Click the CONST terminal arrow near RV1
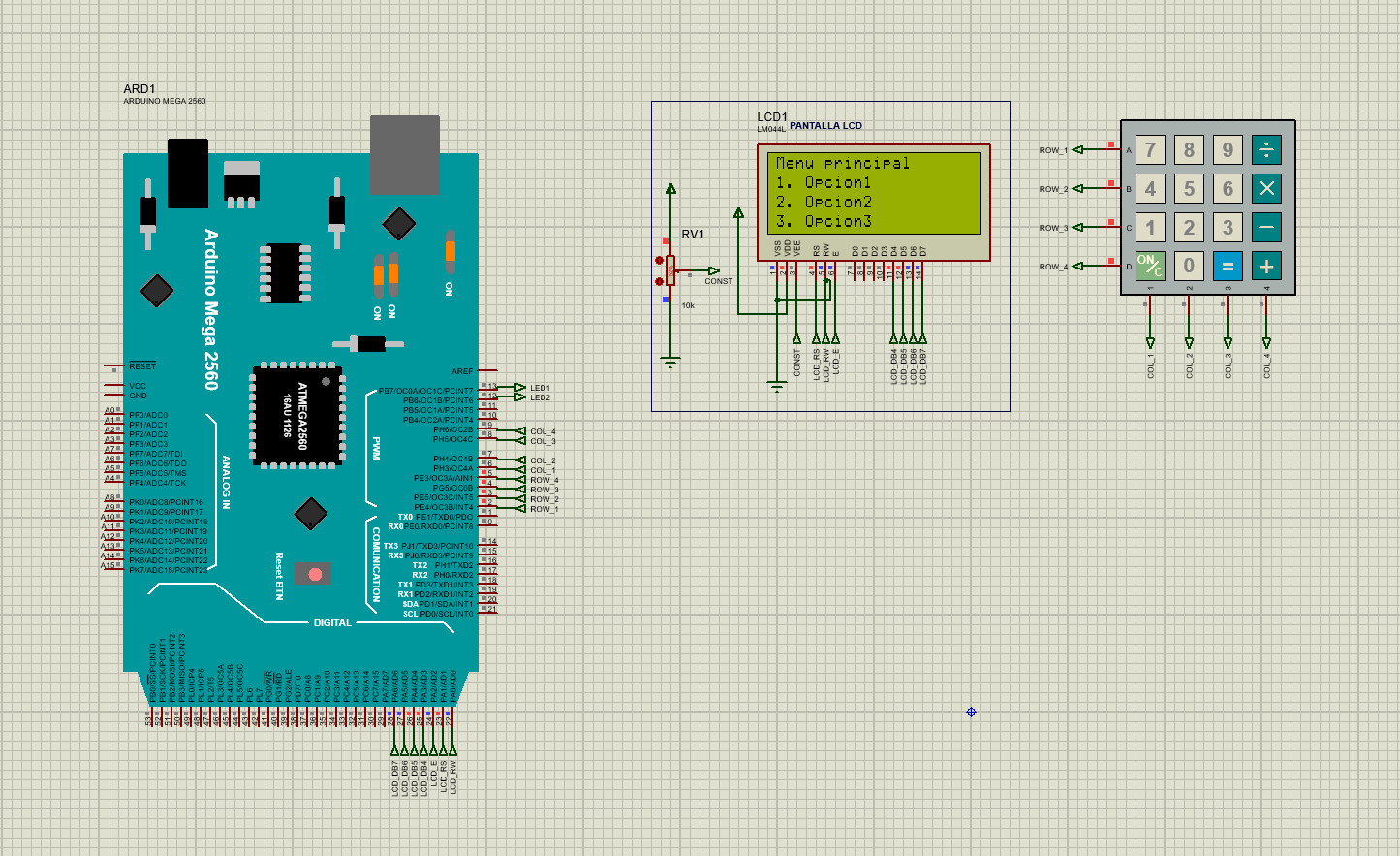1400x856 pixels. [x=714, y=271]
